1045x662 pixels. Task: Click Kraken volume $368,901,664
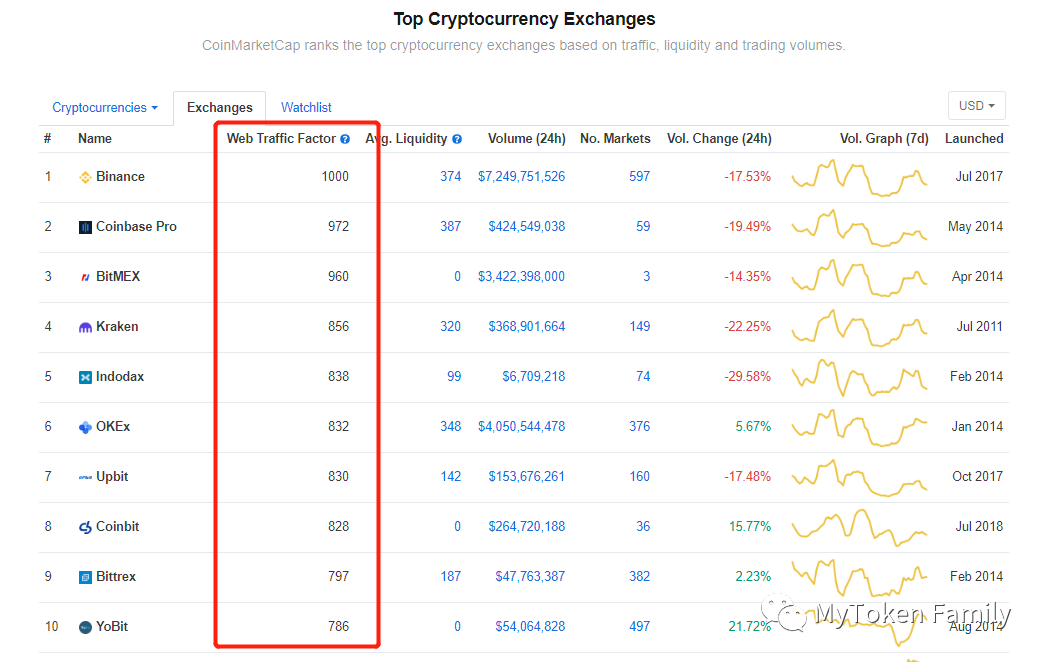tap(526, 327)
